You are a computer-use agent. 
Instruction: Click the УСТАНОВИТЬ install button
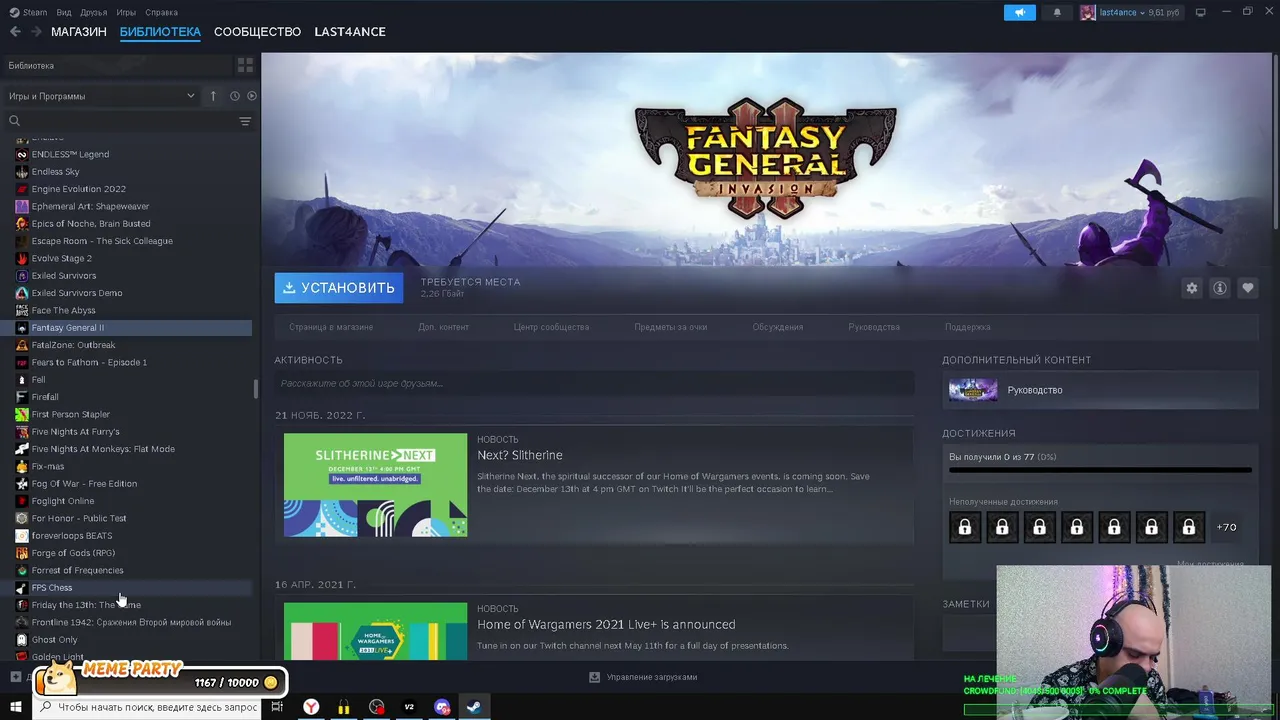click(x=339, y=288)
